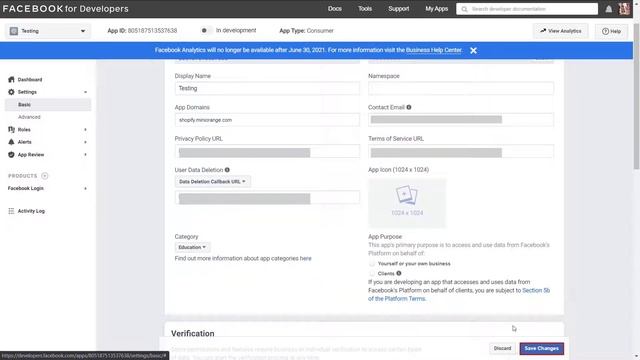Click the Help button
This screenshot has height=360, width=640.
pos(611,31)
